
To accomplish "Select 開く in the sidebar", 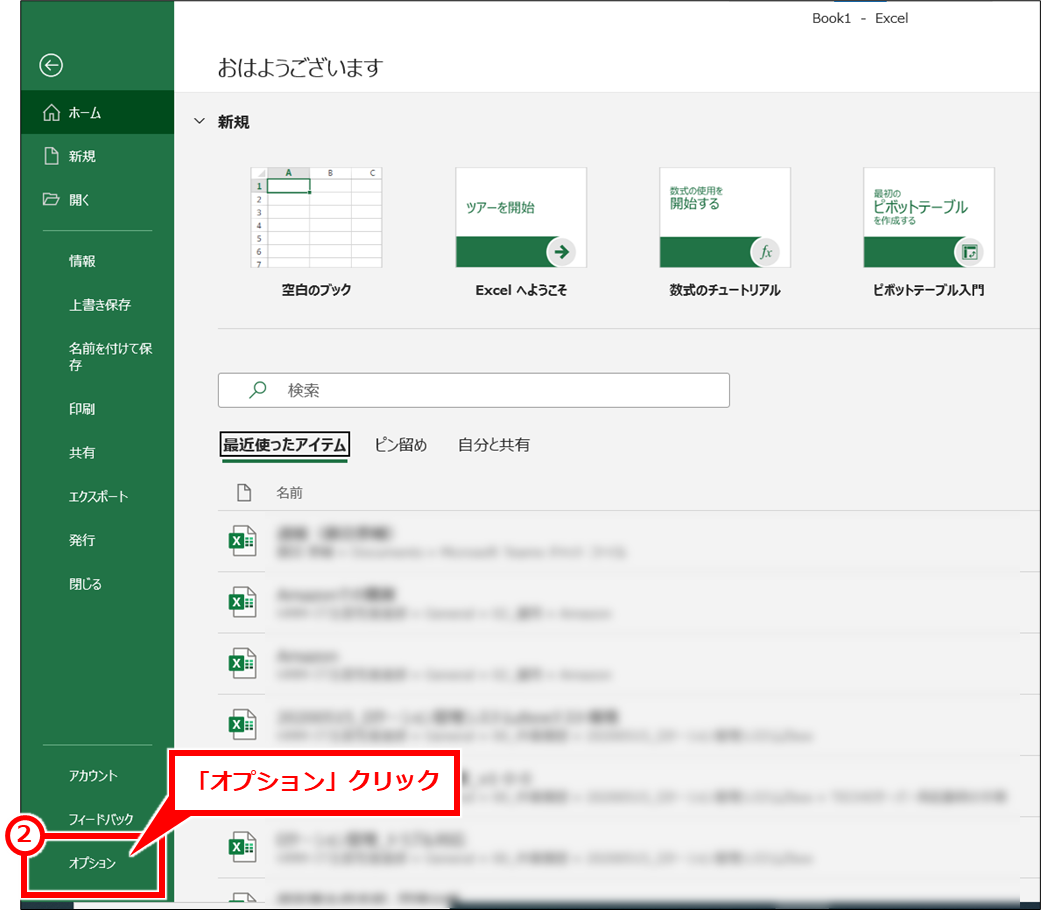I will click(x=97, y=200).
